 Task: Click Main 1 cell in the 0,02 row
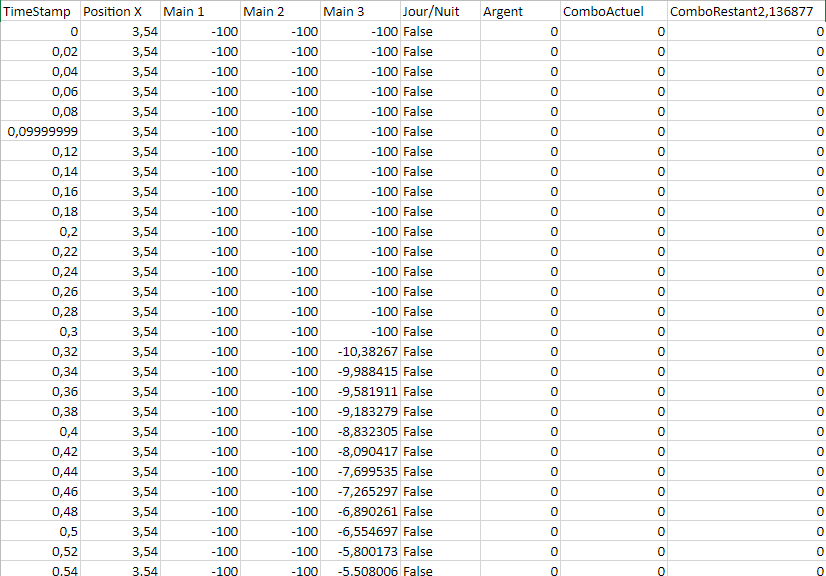pyautogui.click(x=201, y=52)
